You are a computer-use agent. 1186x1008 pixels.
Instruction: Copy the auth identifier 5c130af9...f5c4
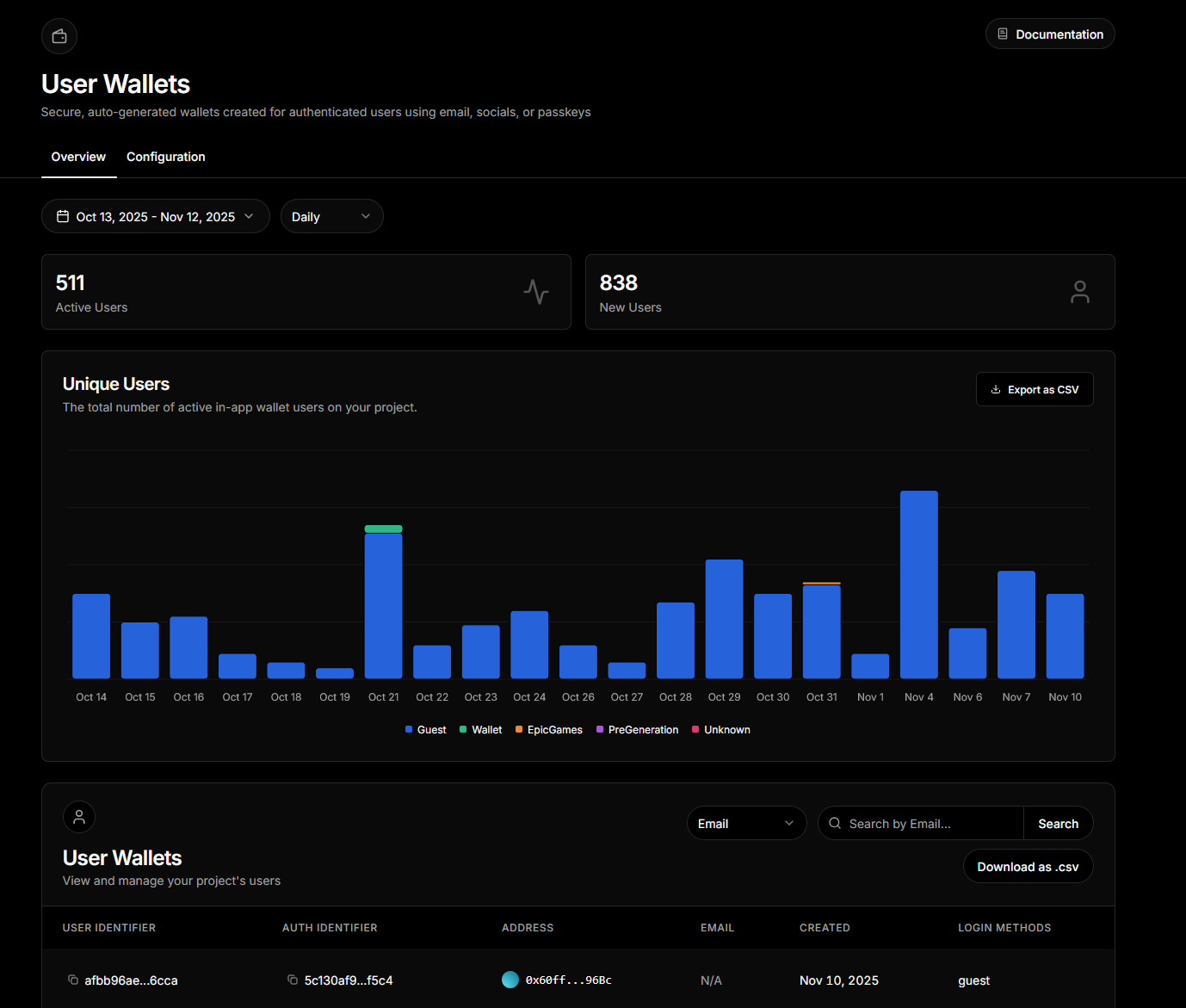click(293, 980)
